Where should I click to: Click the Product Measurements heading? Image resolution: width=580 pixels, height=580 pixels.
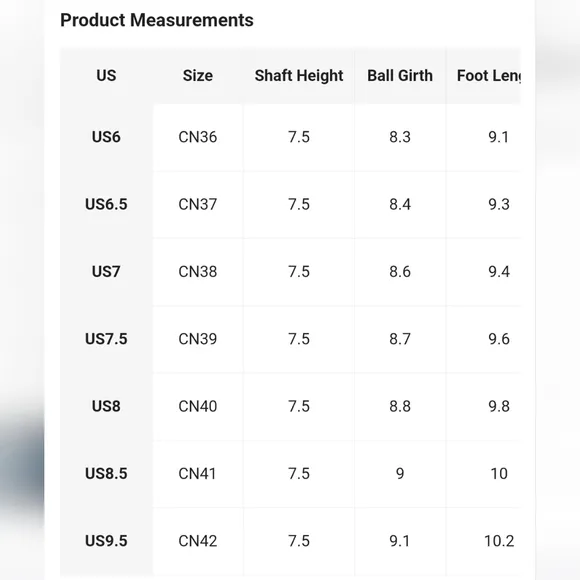[157, 20]
